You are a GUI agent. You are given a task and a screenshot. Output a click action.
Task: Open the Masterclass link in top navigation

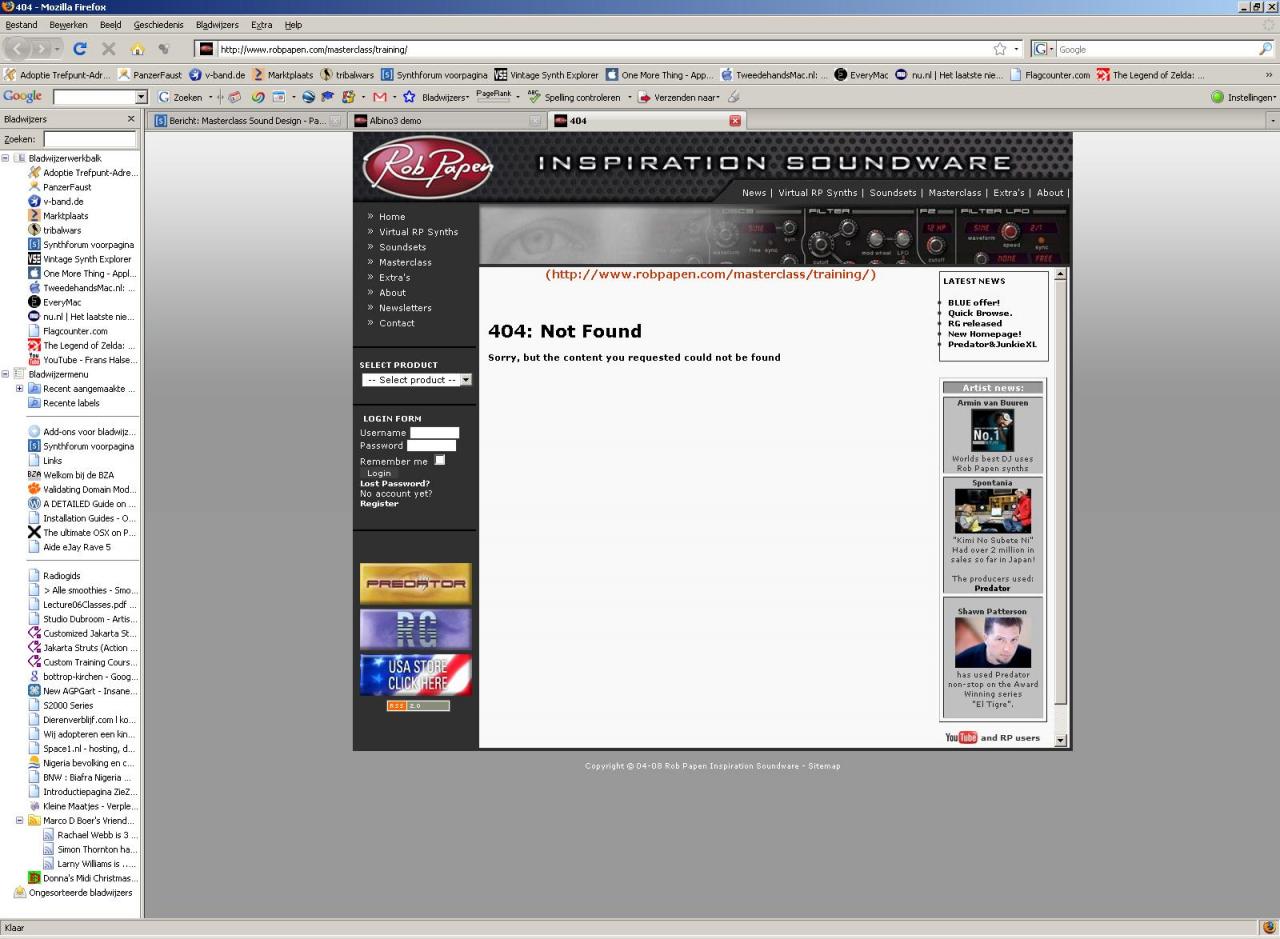[955, 193]
